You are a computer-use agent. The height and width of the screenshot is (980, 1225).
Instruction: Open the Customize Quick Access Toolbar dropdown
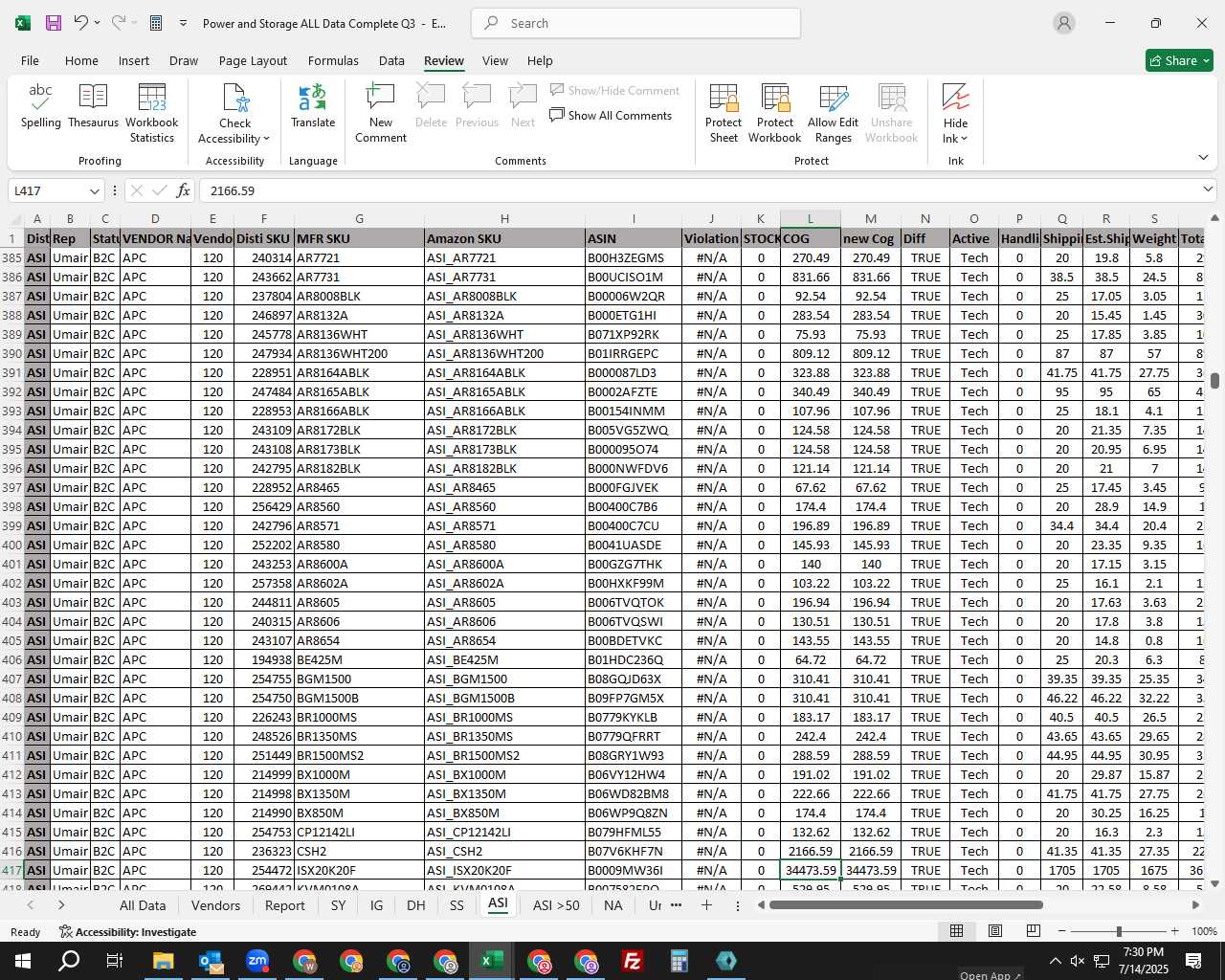(183, 23)
